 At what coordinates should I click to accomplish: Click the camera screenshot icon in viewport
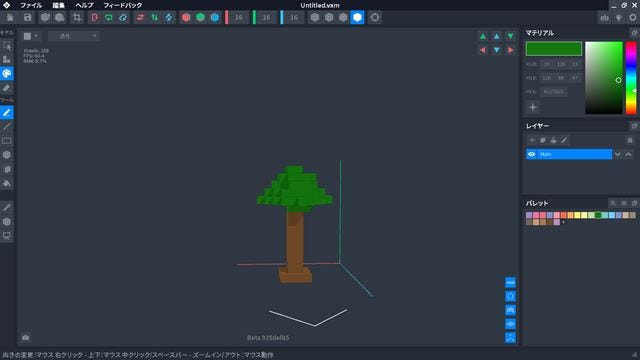(26, 338)
